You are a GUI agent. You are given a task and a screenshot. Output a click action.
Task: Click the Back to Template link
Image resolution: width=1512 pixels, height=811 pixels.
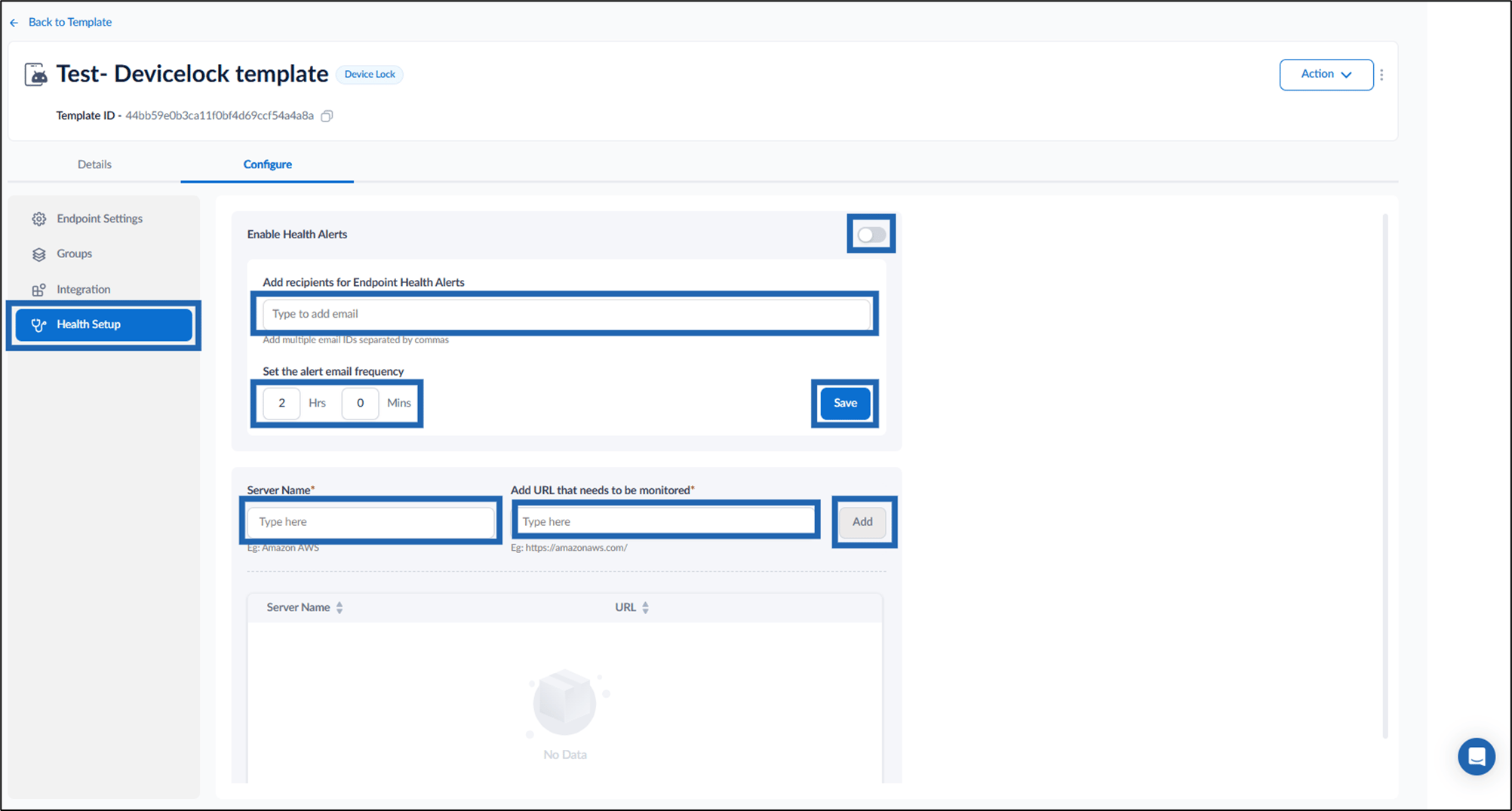69,23
